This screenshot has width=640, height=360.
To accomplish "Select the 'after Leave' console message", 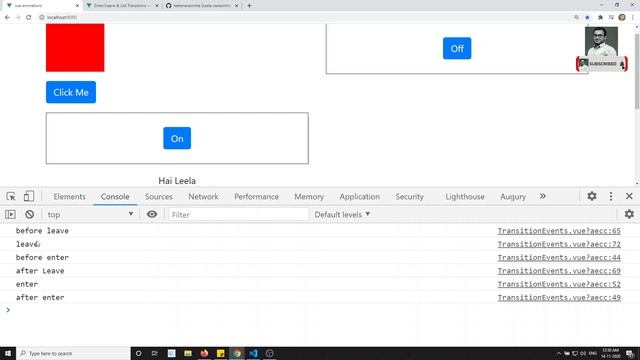I will [x=40, y=271].
